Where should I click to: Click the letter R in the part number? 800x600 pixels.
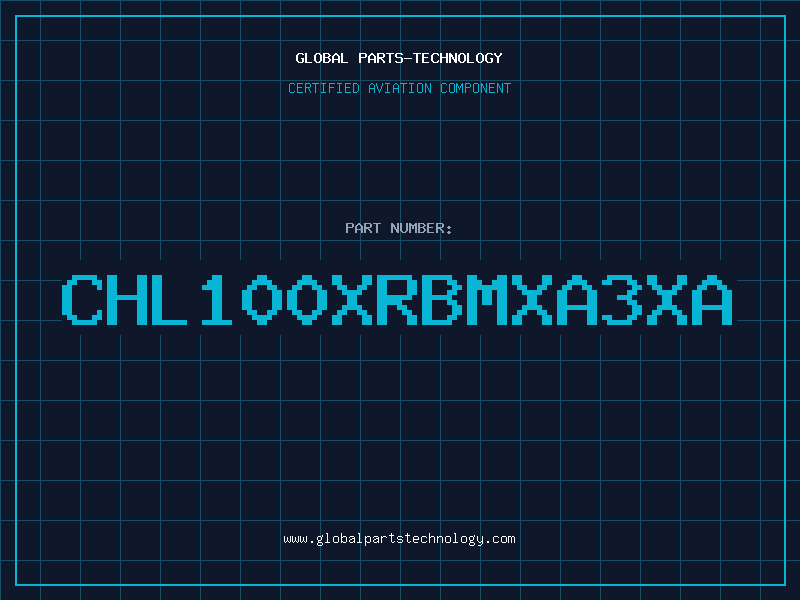(x=397, y=299)
